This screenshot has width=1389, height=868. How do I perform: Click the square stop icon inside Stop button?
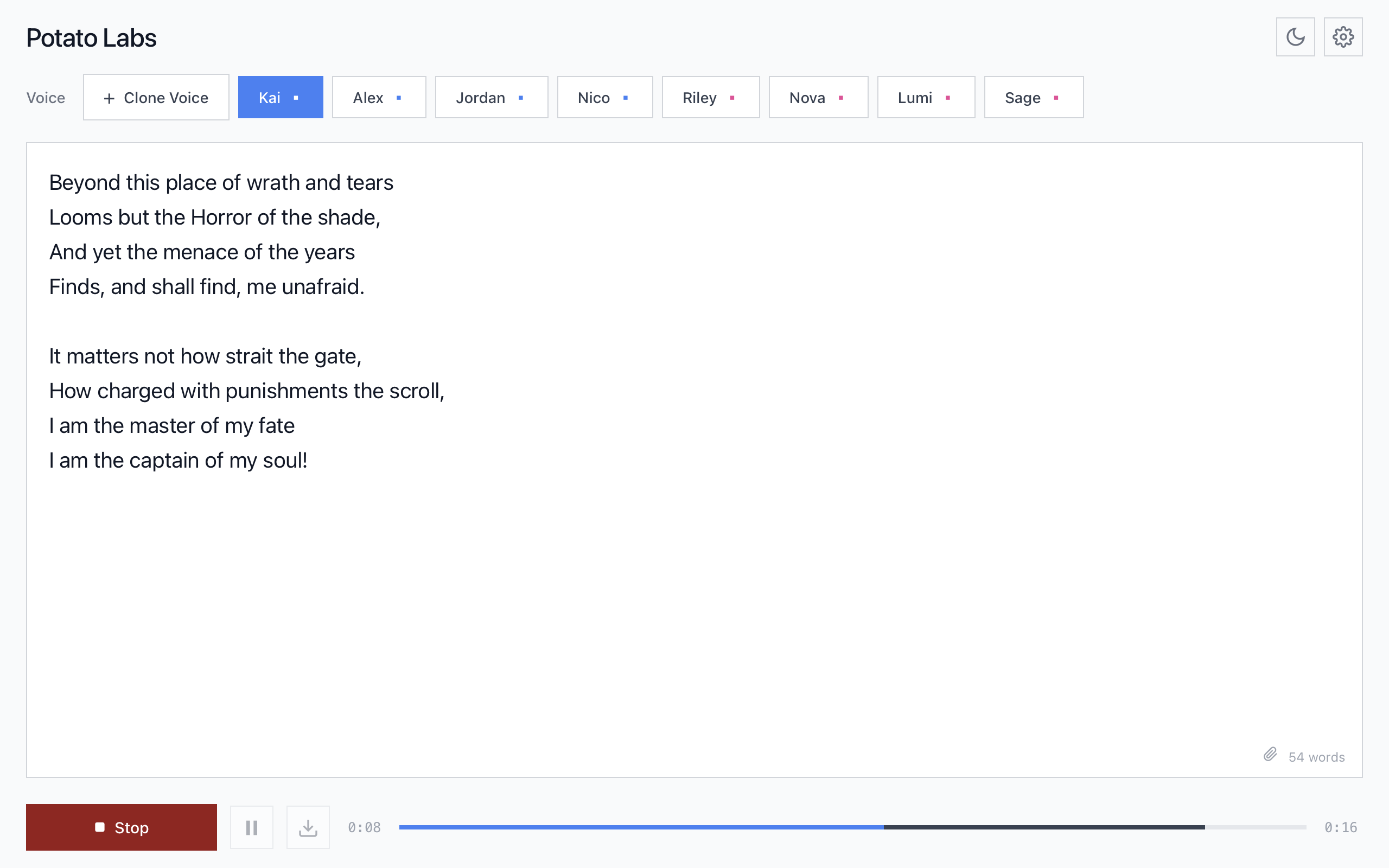pyautogui.click(x=100, y=827)
